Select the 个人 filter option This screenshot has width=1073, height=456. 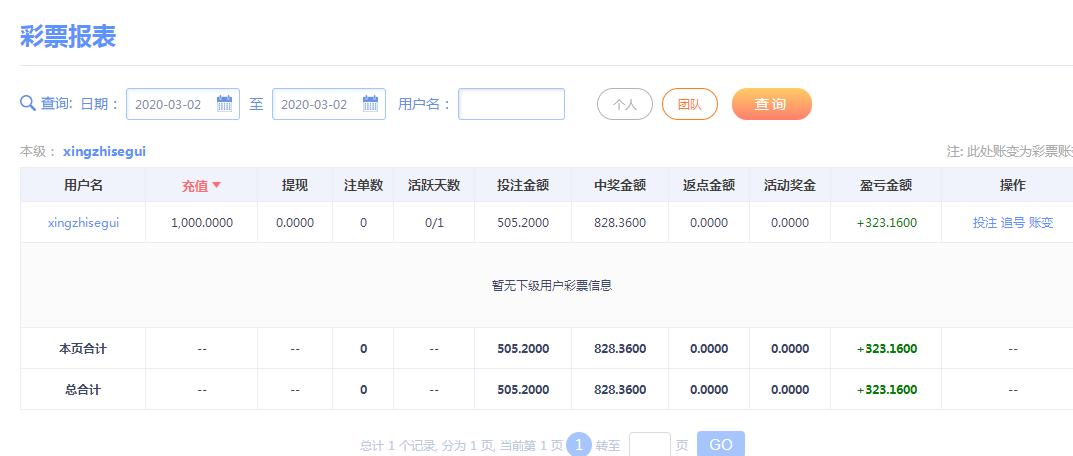[625, 104]
